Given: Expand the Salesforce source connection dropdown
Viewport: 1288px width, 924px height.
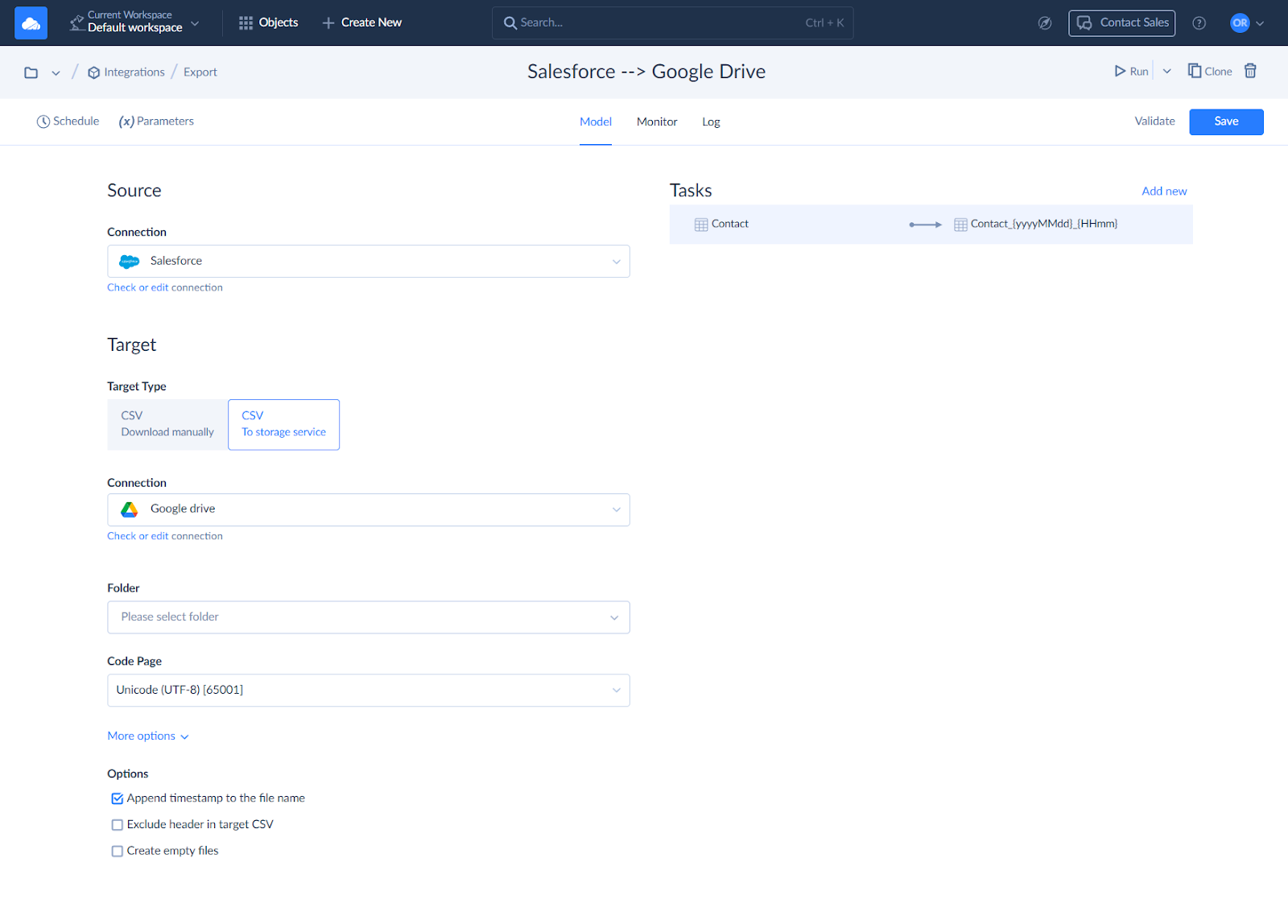Looking at the screenshot, I should point(368,262).
